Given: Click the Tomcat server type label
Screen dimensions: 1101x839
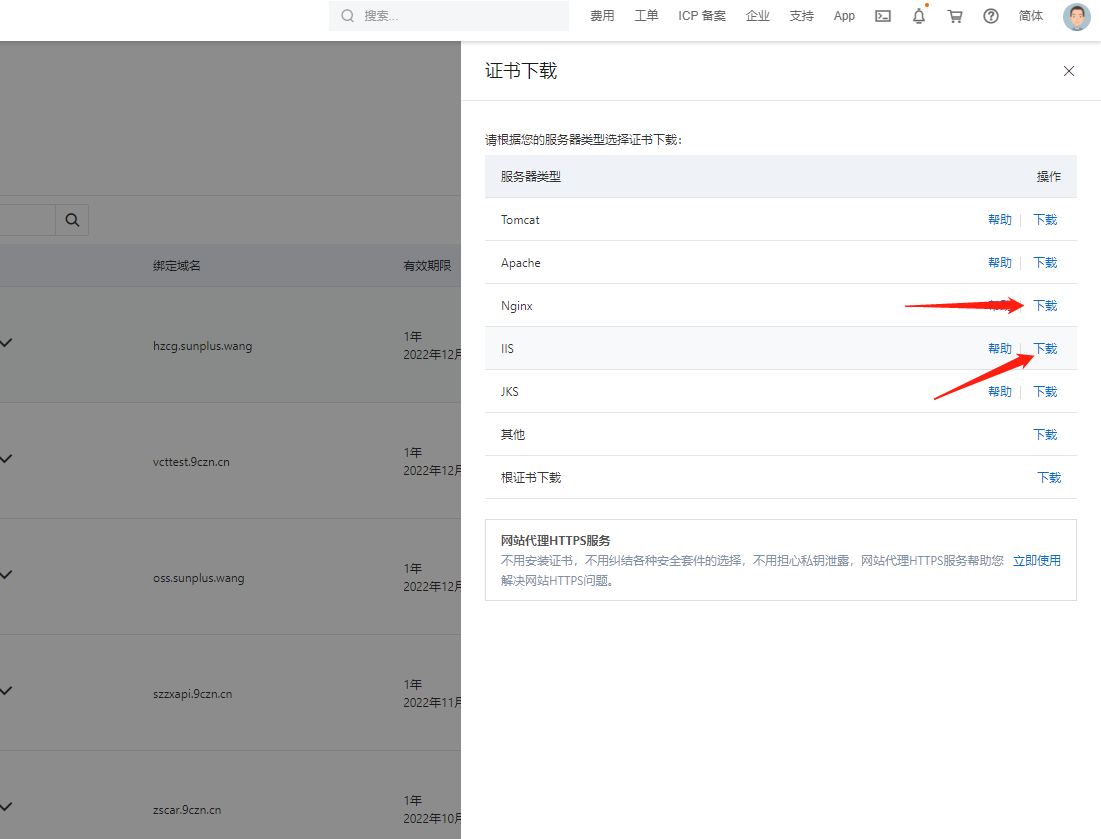Looking at the screenshot, I should [x=520, y=220].
